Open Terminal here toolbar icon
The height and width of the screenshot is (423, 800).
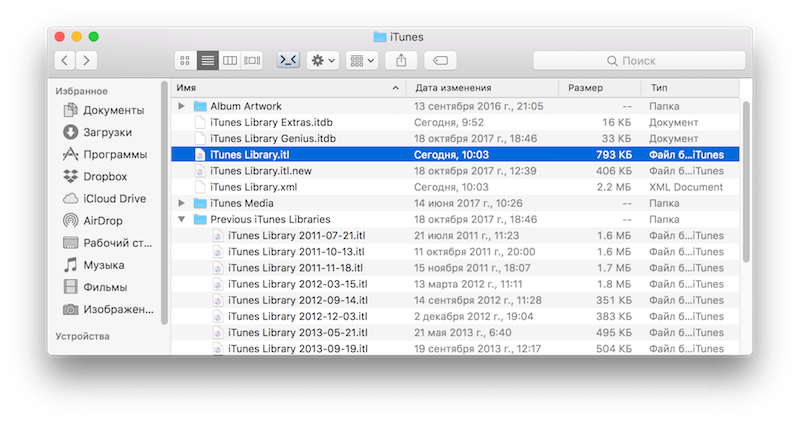[x=288, y=61]
